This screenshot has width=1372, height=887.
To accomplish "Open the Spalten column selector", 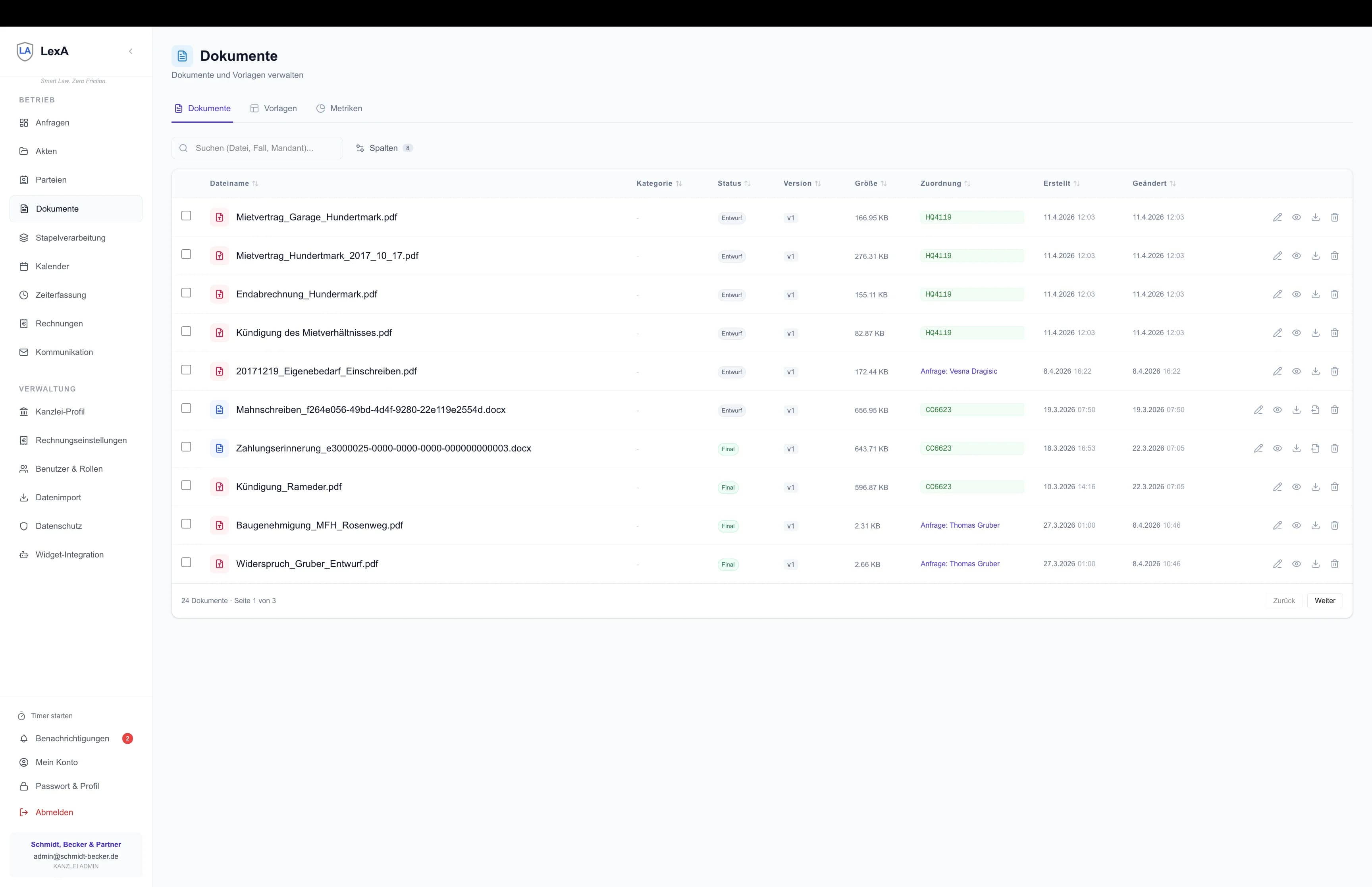I will [x=383, y=148].
